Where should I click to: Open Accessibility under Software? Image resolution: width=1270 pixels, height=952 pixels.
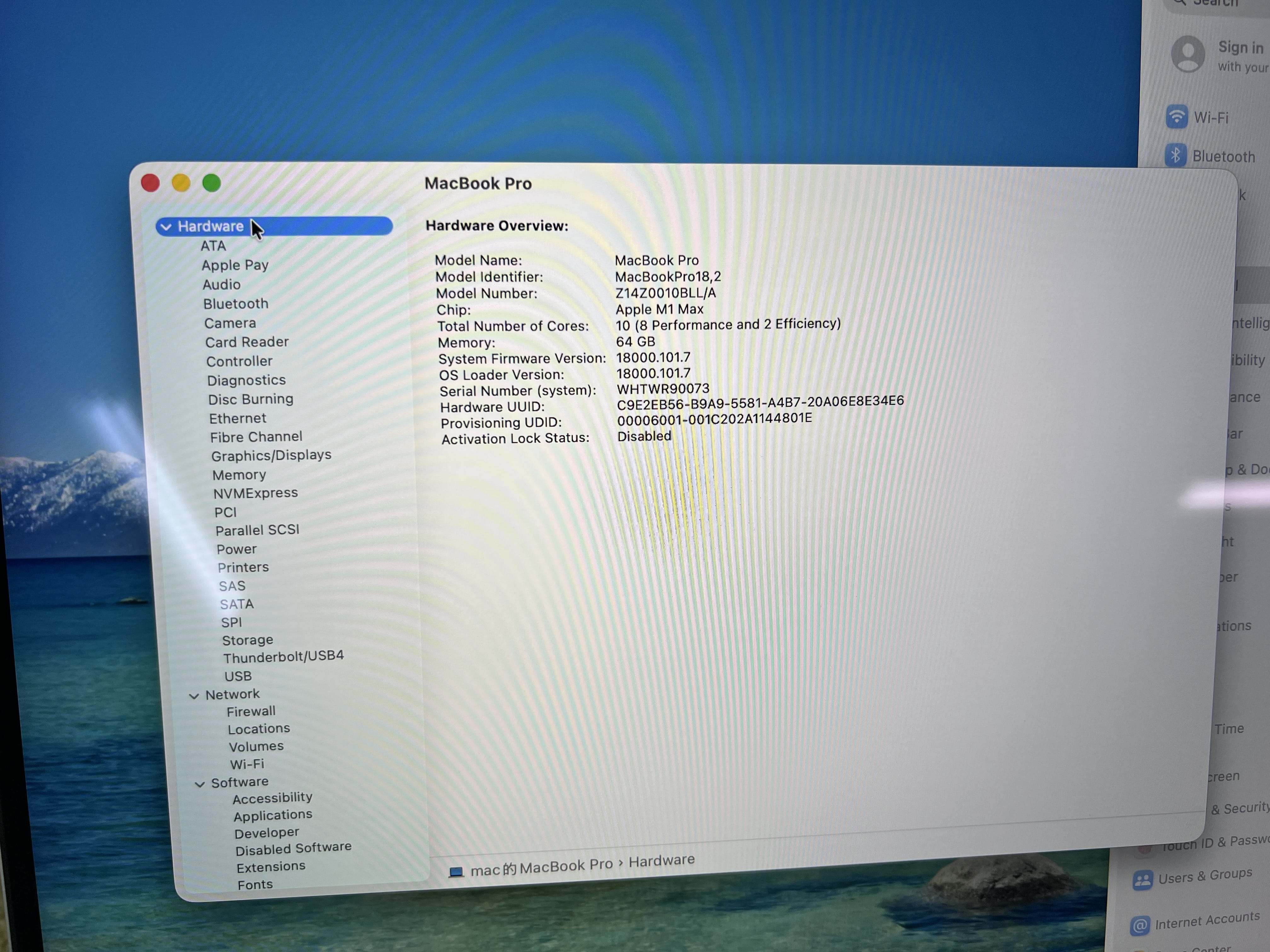coord(273,798)
